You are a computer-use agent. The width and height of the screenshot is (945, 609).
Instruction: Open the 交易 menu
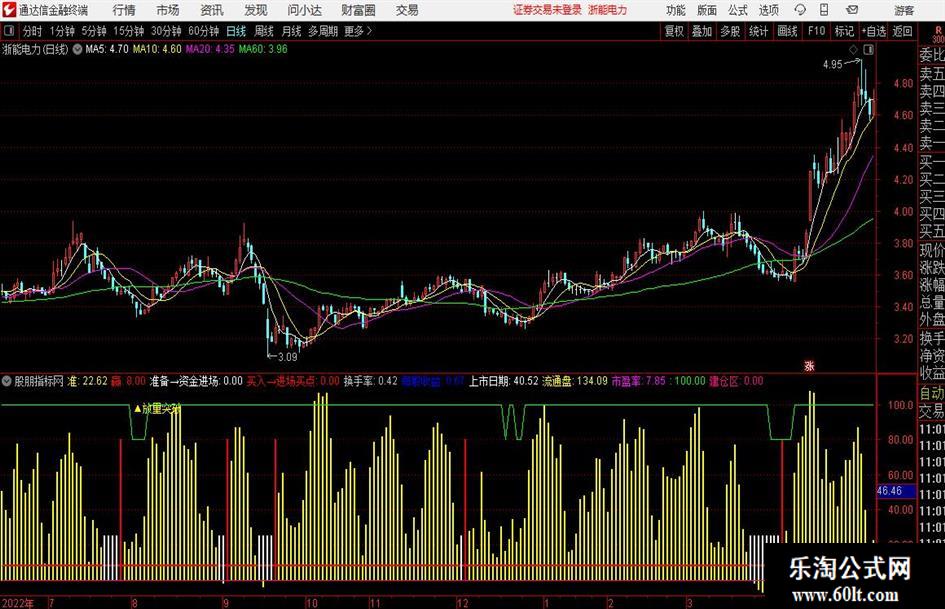coord(407,10)
